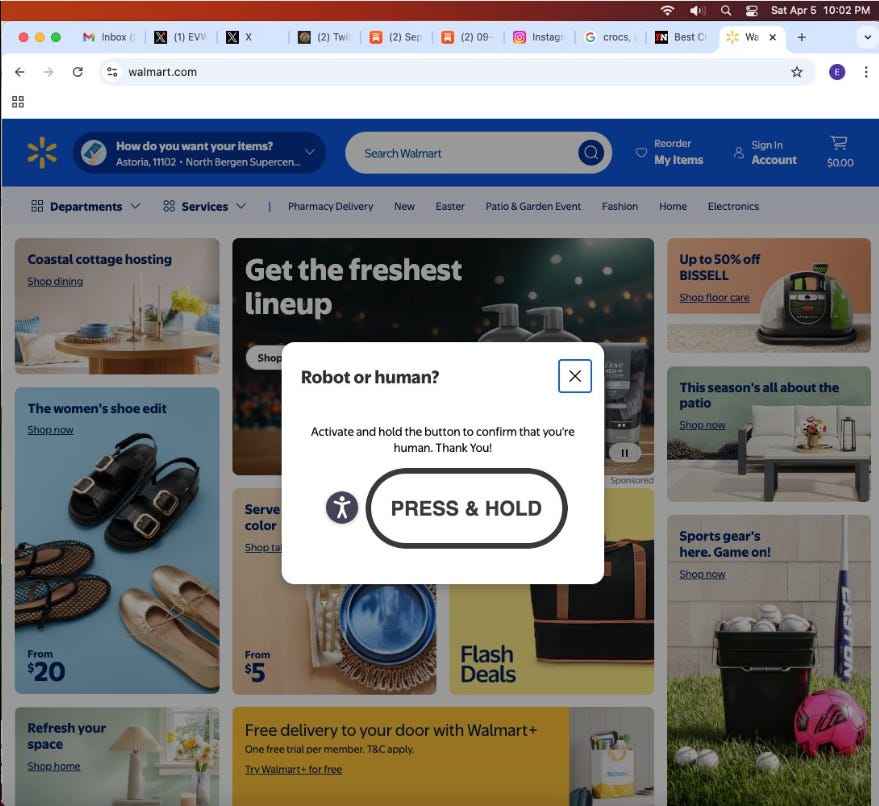Click the accessibility icon in the Robot or human dialog

pyautogui.click(x=342, y=508)
